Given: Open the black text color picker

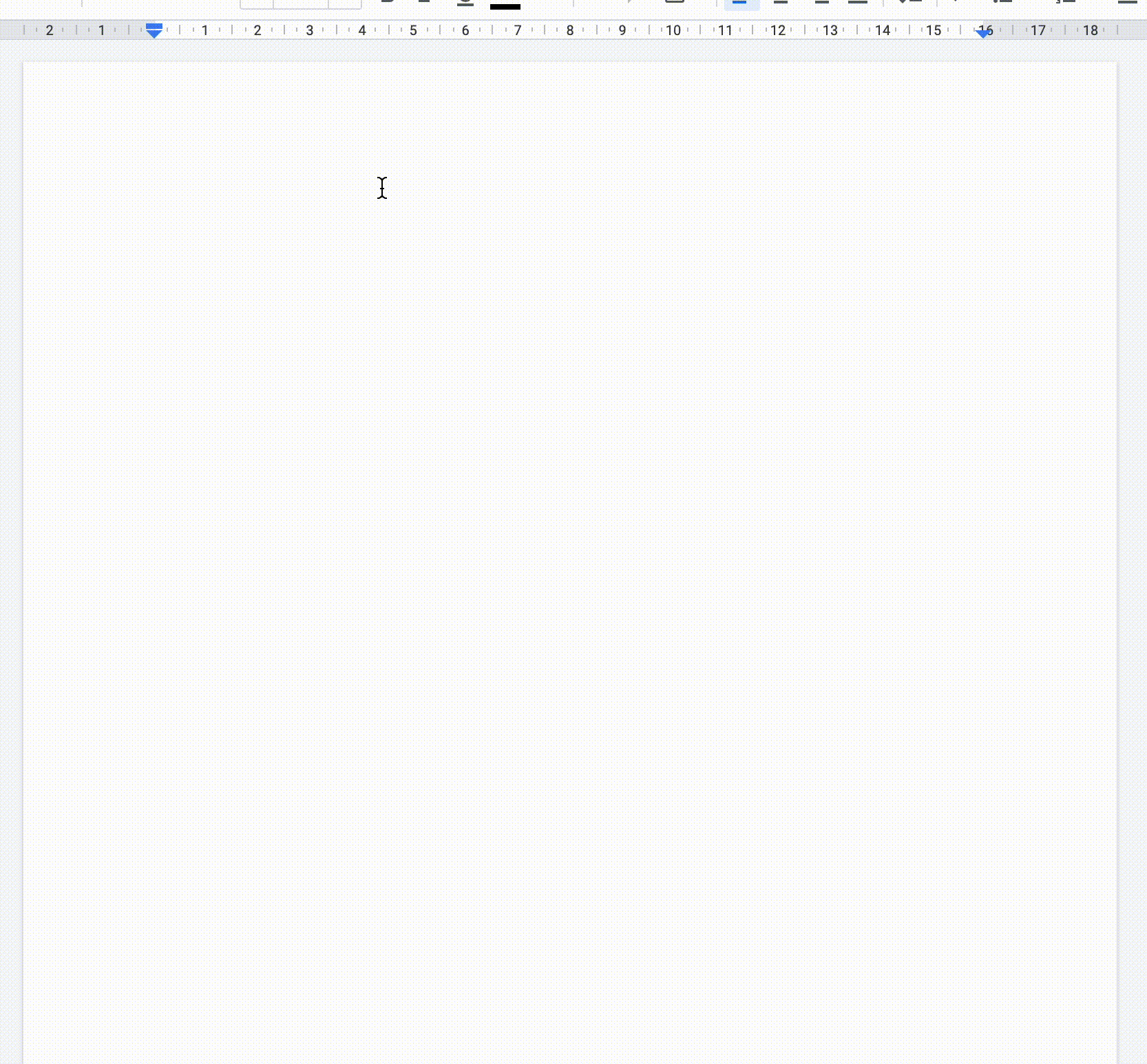Looking at the screenshot, I should [x=505, y=3].
